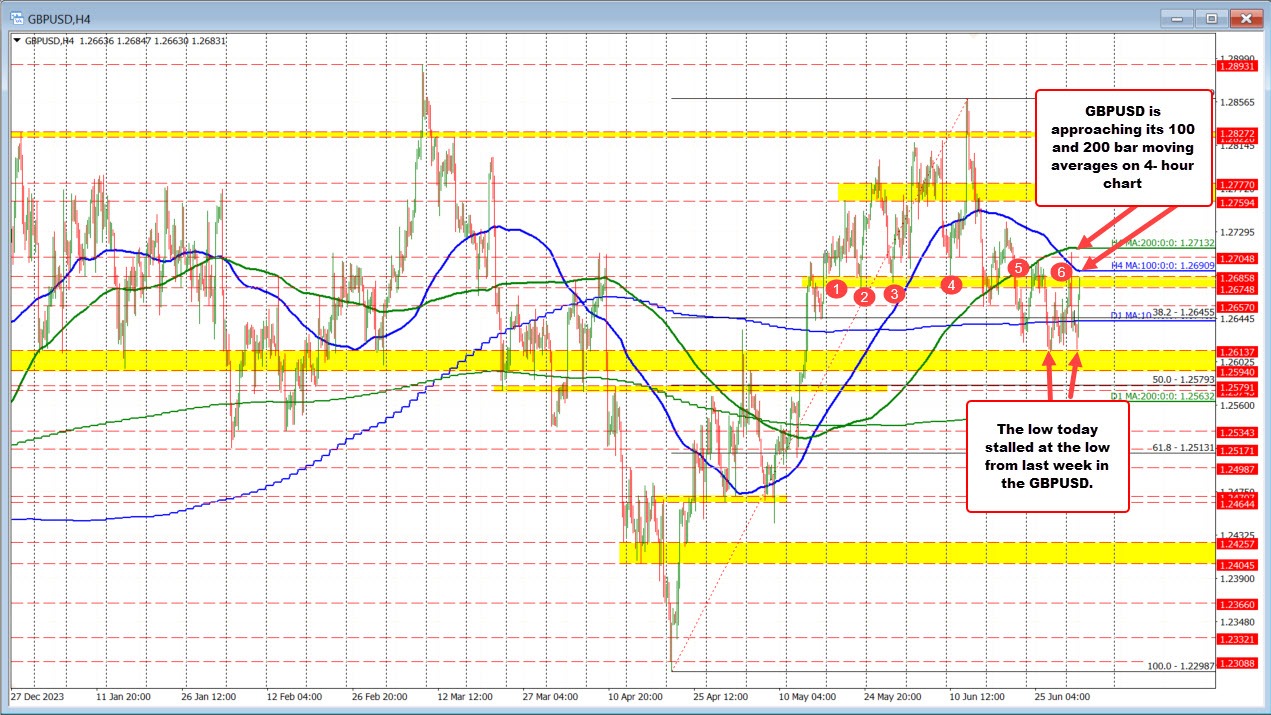Screen dimensions: 1271x715
Task: Click the red current price tag 1.26137
Action: pos(1237,351)
